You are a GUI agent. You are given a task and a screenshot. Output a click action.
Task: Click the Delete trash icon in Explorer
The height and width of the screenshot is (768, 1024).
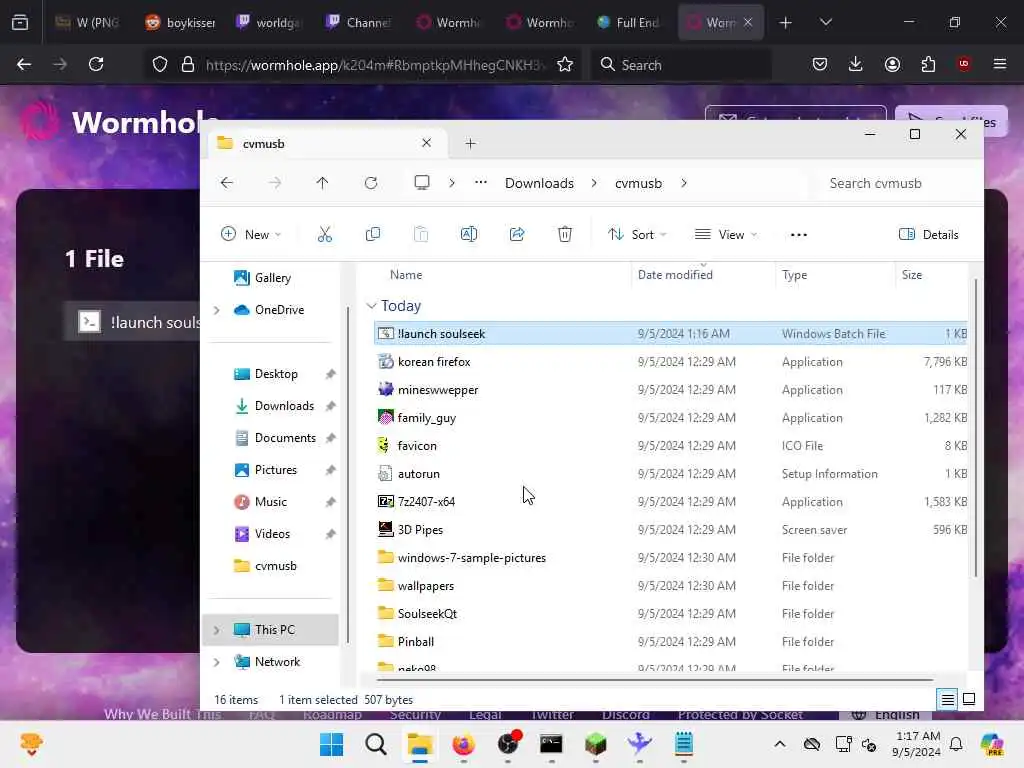pos(565,234)
